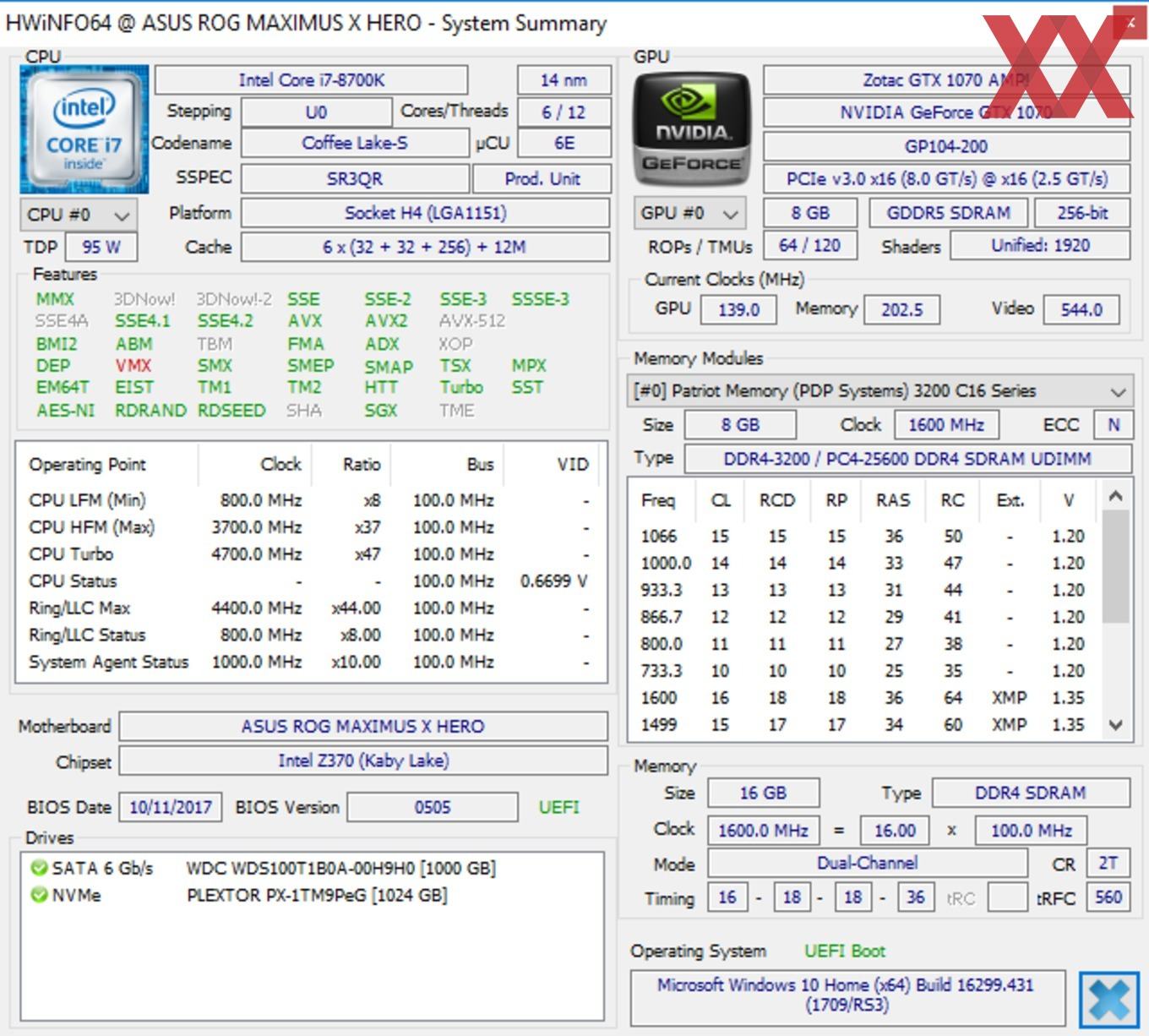Click the Socket H4 (LGA1151) platform field
The width and height of the screenshot is (1149, 1036).
(426, 213)
